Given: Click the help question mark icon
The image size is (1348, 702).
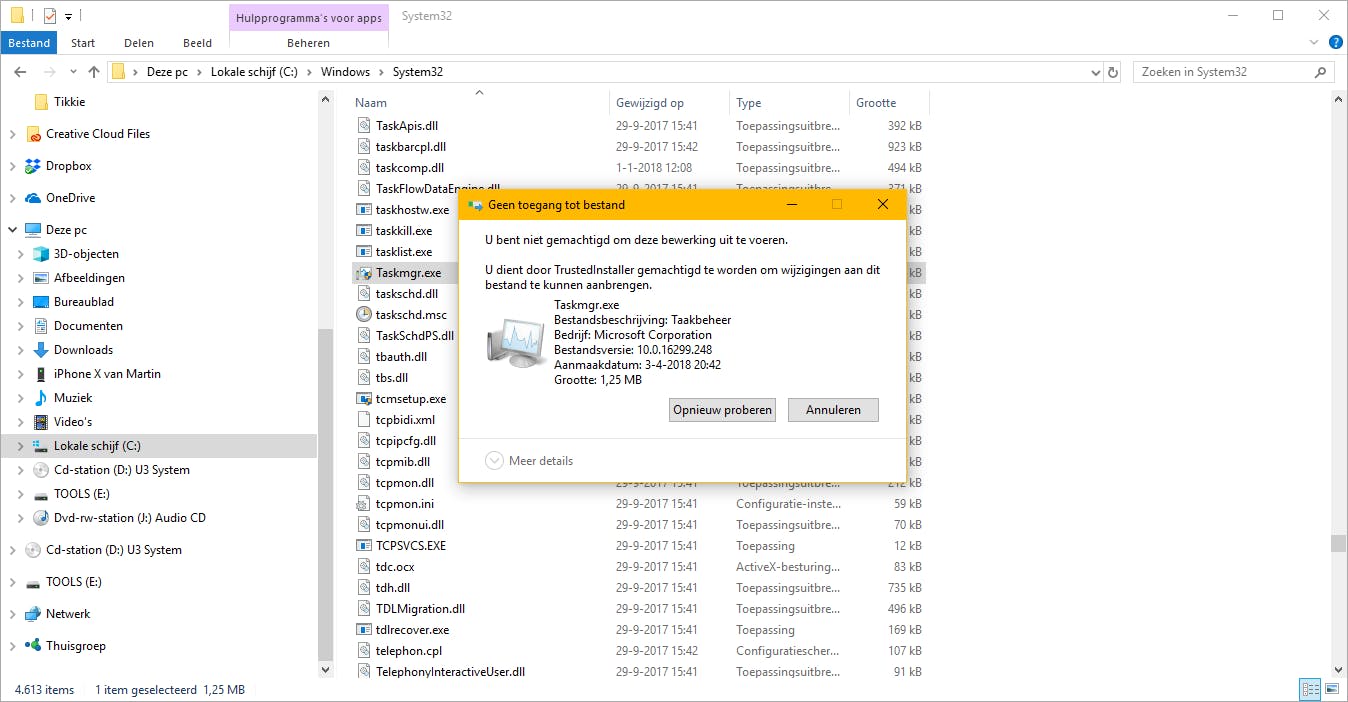Looking at the screenshot, I should (x=1335, y=43).
